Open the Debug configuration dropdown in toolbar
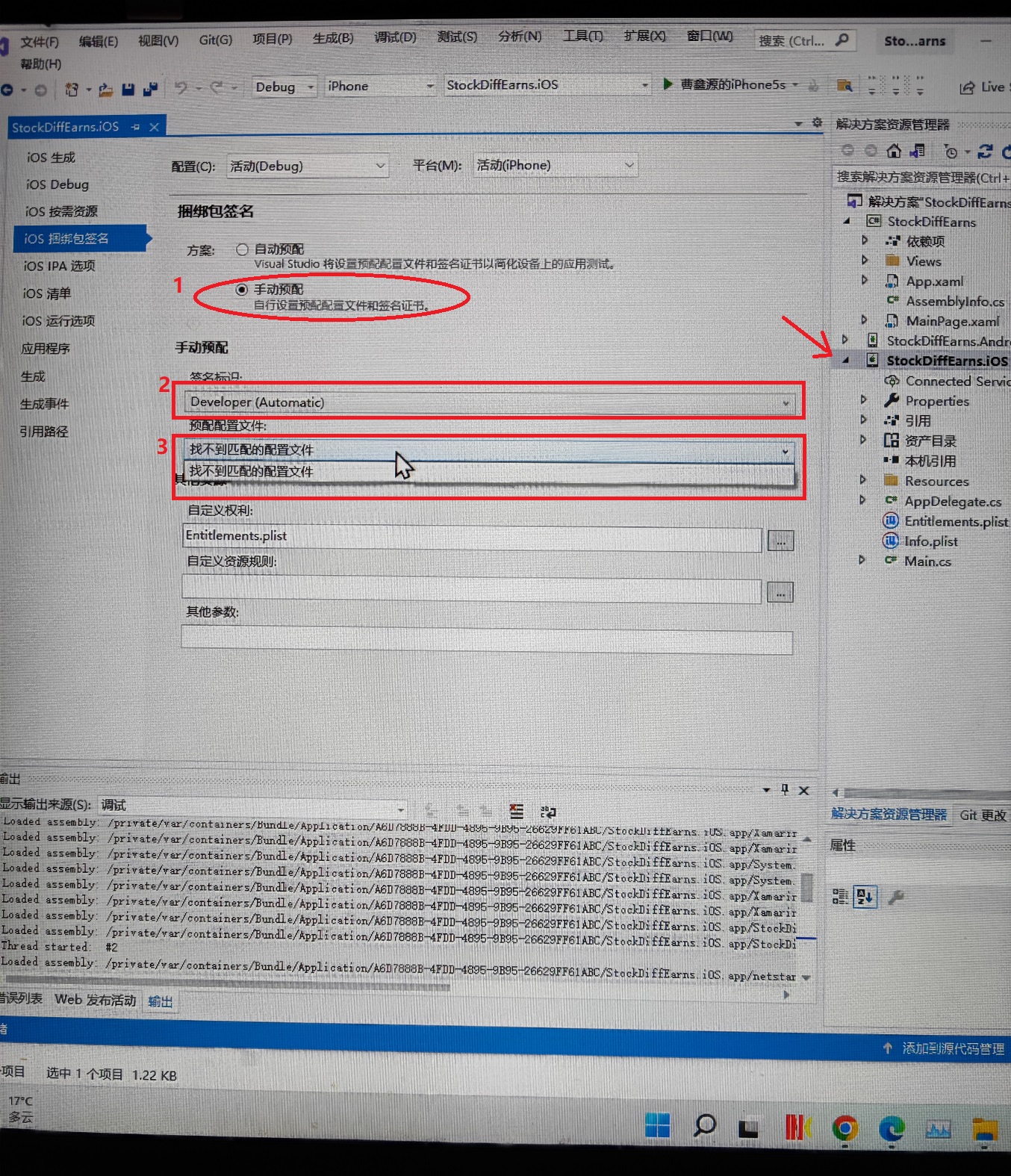This screenshot has height=1176, width=1011. coord(284,87)
